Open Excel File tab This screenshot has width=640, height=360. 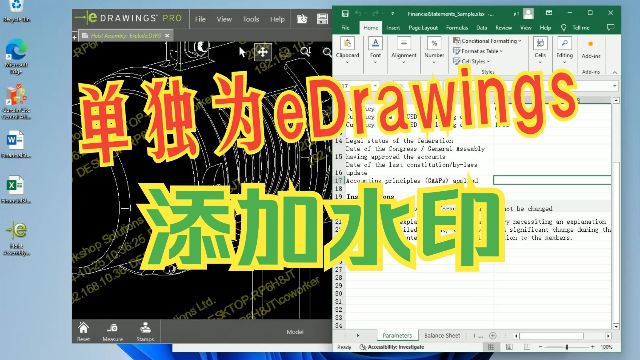[345, 28]
